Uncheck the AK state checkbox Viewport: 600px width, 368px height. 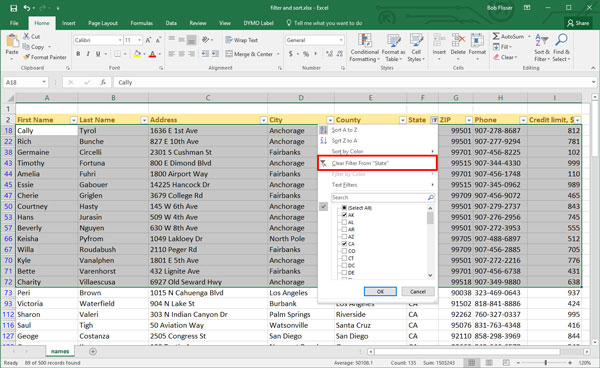pyautogui.click(x=344, y=215)
